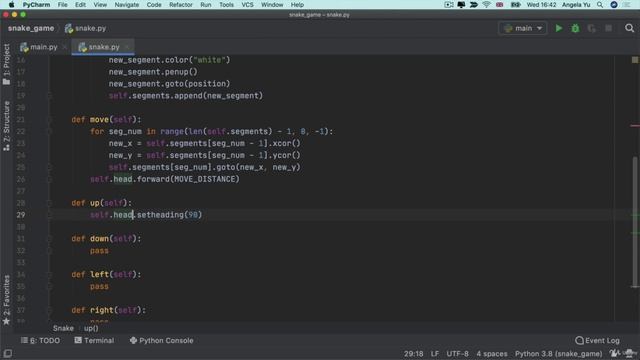Click the Wed 16:42 clock in menu bar
This screenshot has width=640, height=360.
(x=541, y=4)
